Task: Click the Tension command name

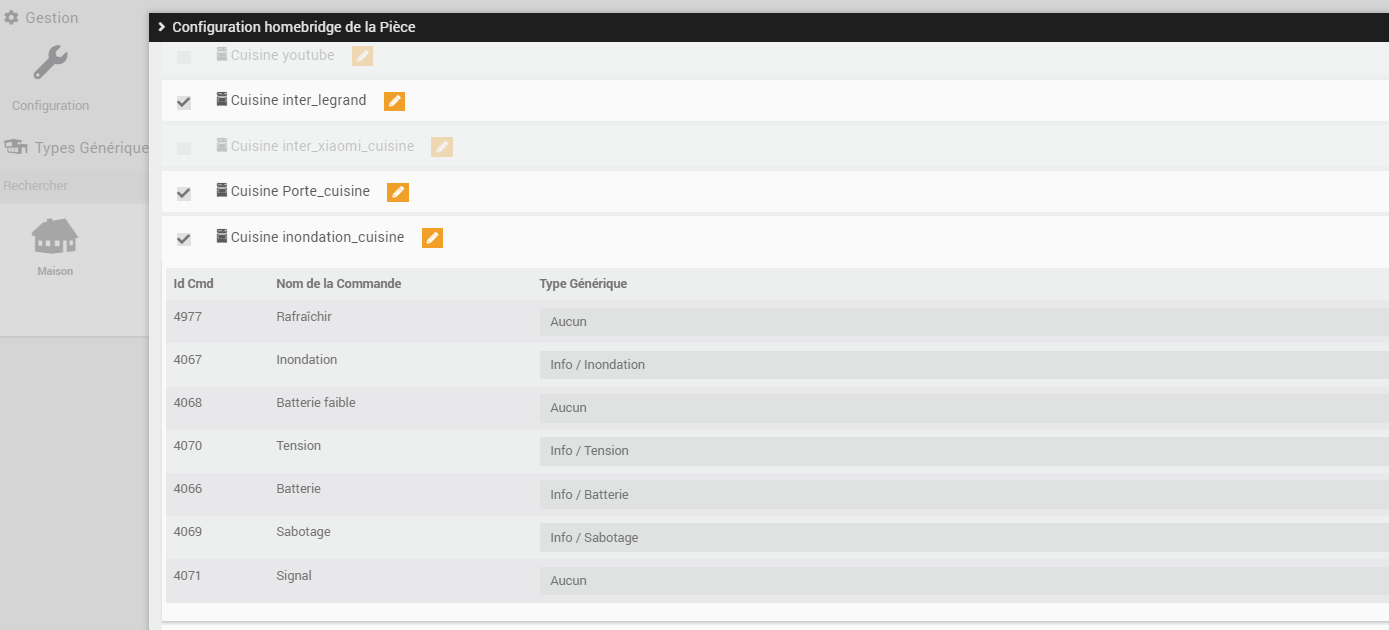Action: point(299,446)
